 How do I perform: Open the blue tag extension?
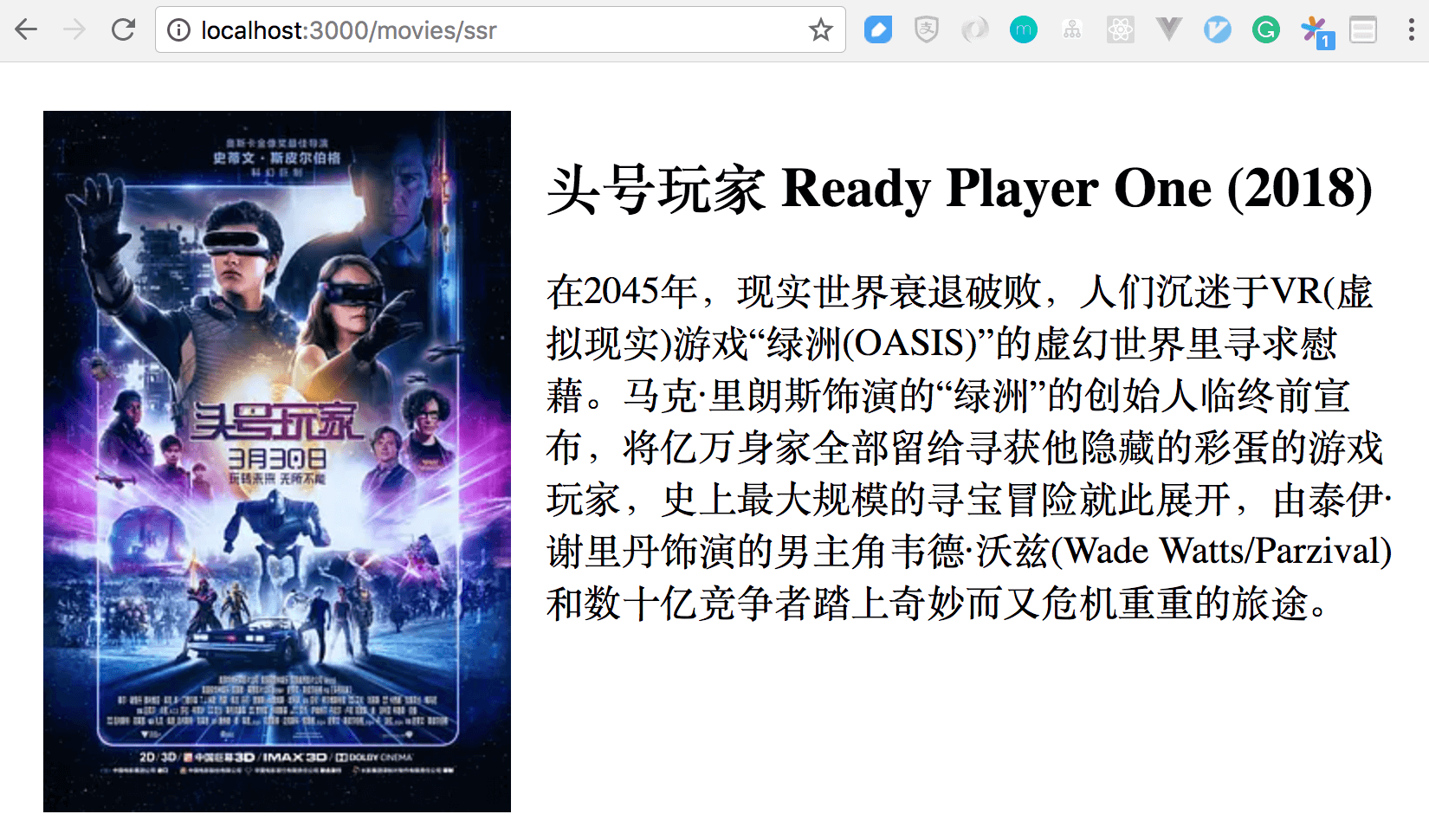[878, 30]
